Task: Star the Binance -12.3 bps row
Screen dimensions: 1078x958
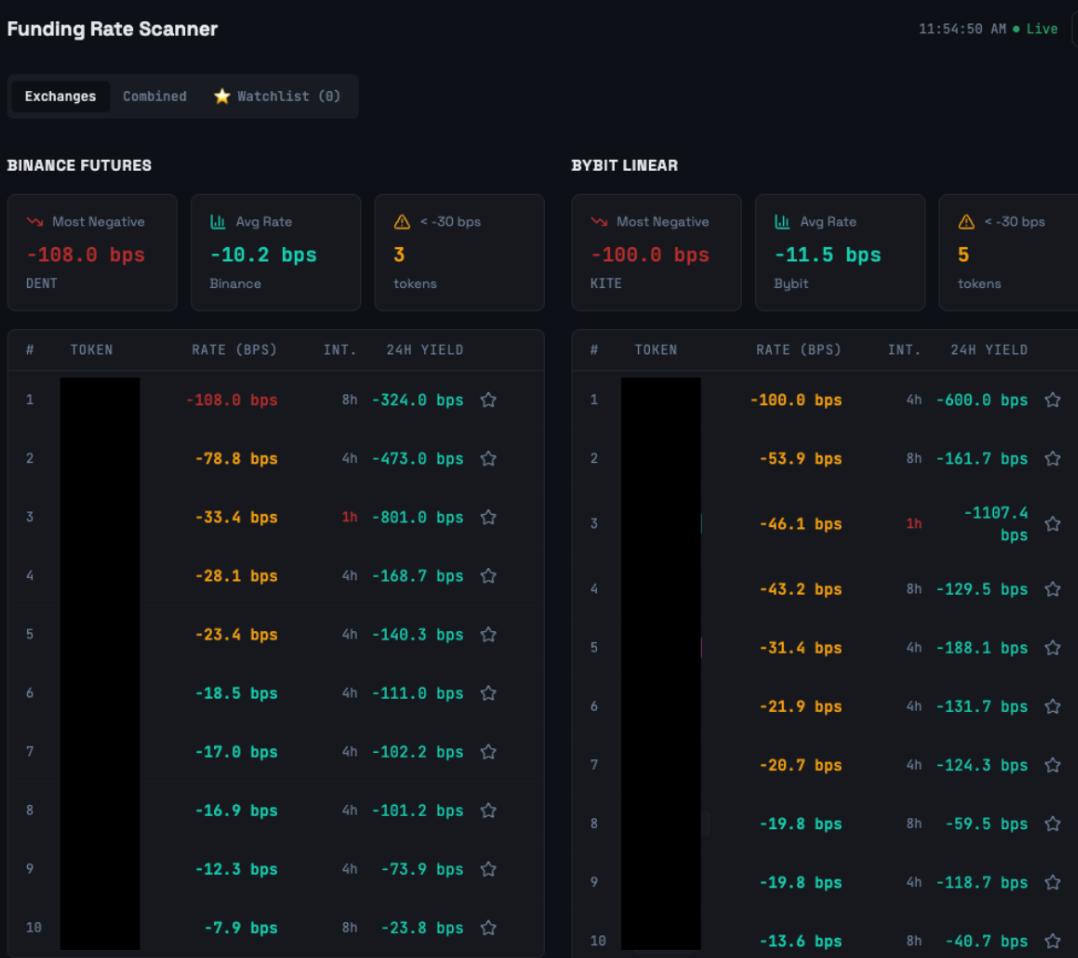Action: tap(488, 869)
